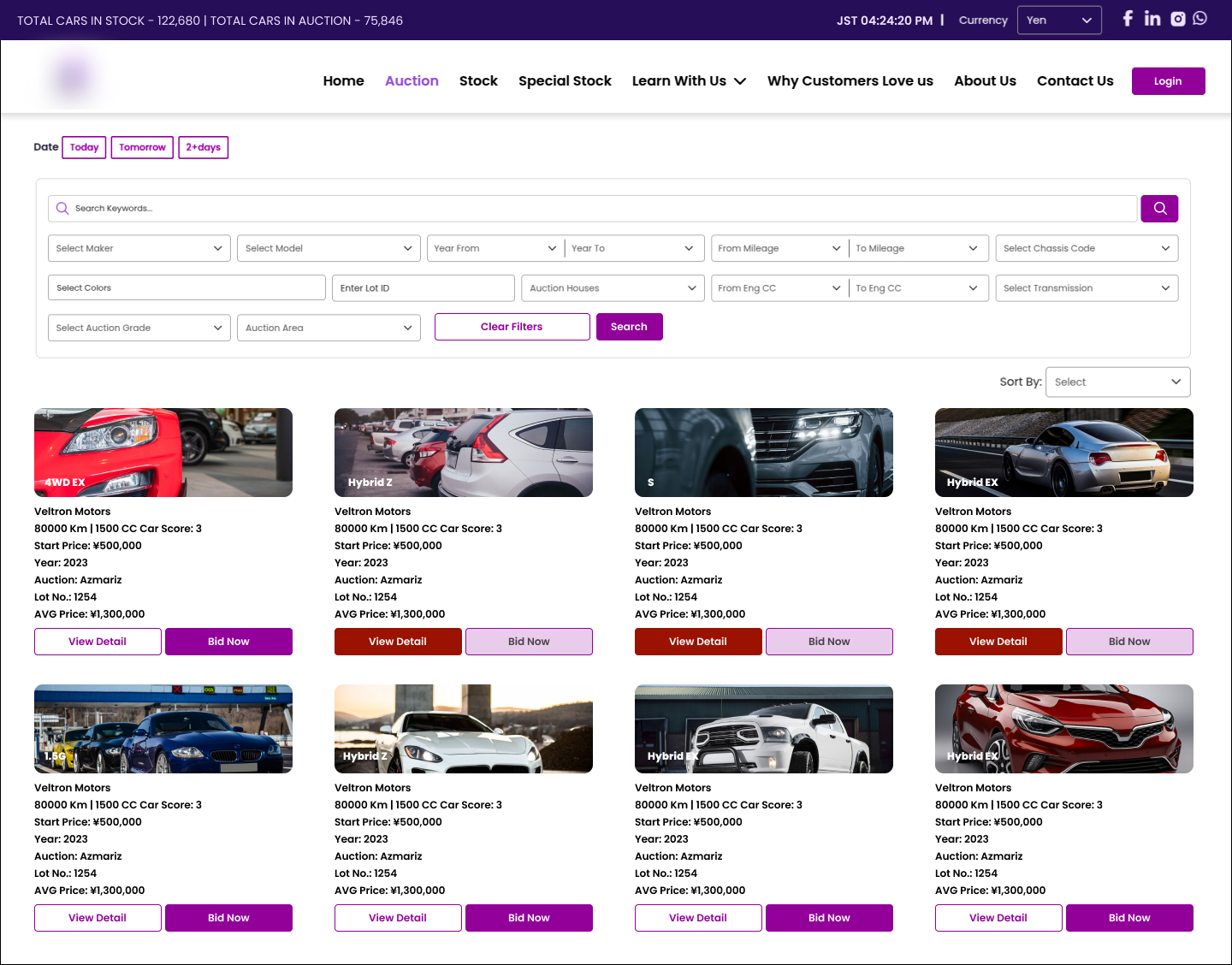
Task: Click View Detail under white SUV Hybrid Z
Action: pyautogui.click(x=398, y=642)
